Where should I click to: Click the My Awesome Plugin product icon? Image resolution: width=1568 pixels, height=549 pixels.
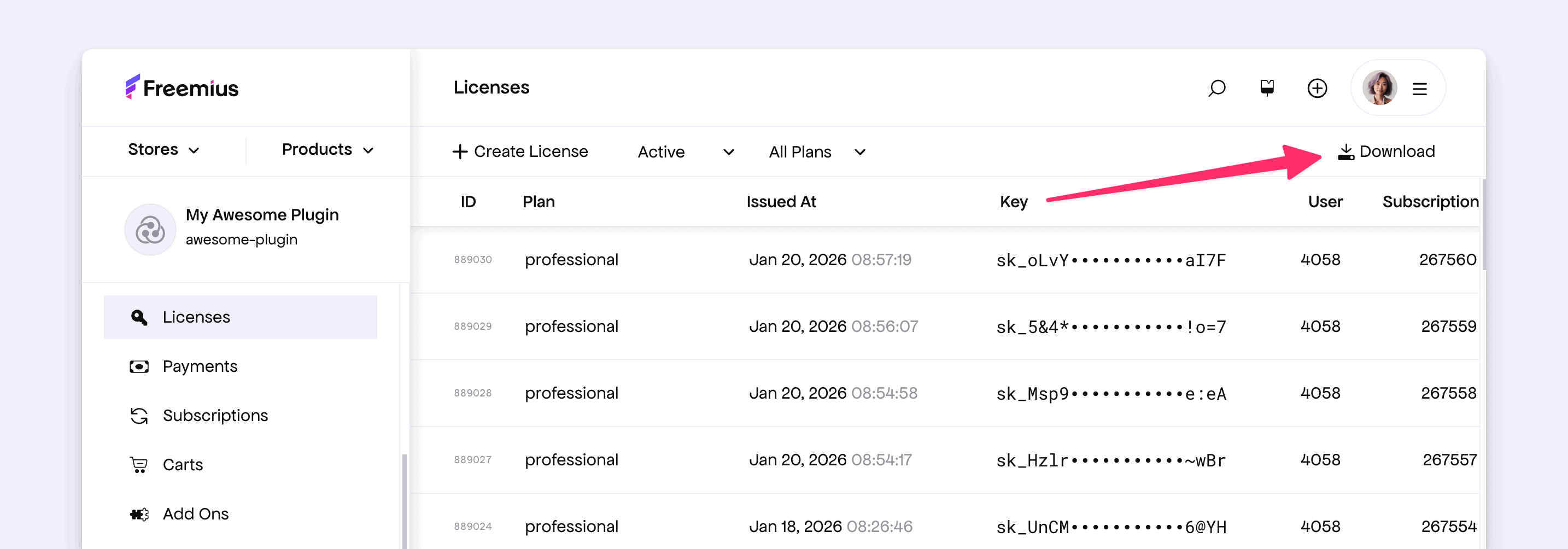click(150, 230)
